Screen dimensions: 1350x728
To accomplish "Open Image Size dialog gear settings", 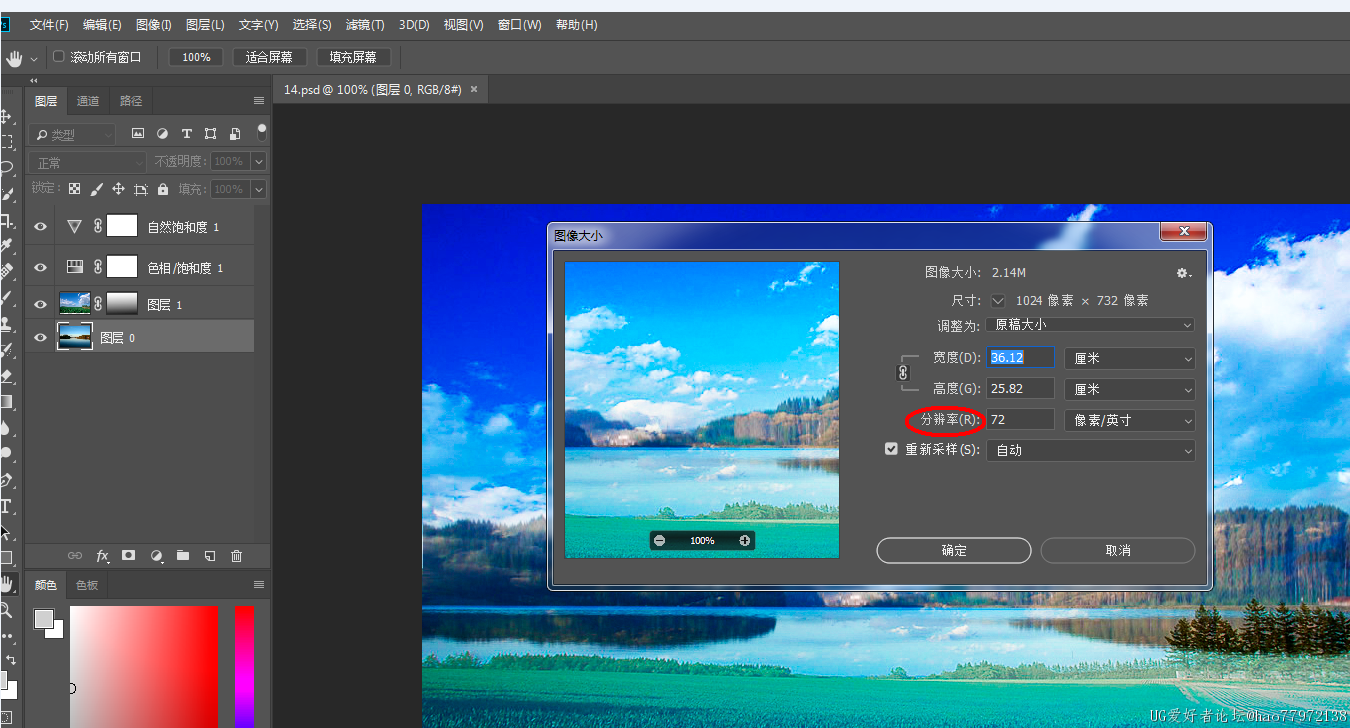I will [1184, 273].
